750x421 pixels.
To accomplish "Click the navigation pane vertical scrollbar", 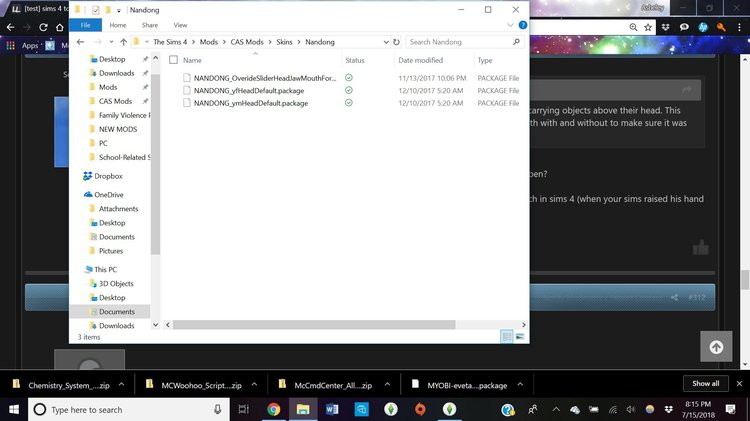I will [155, 165].
